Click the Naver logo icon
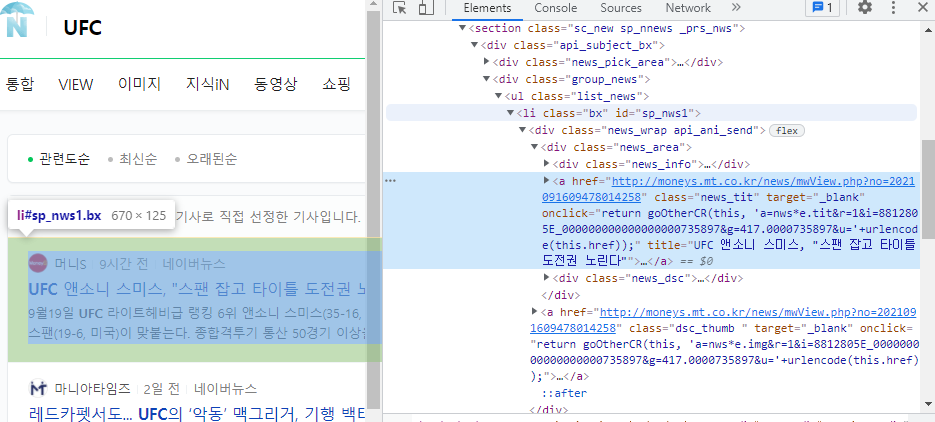 click(x=17, y=20)
